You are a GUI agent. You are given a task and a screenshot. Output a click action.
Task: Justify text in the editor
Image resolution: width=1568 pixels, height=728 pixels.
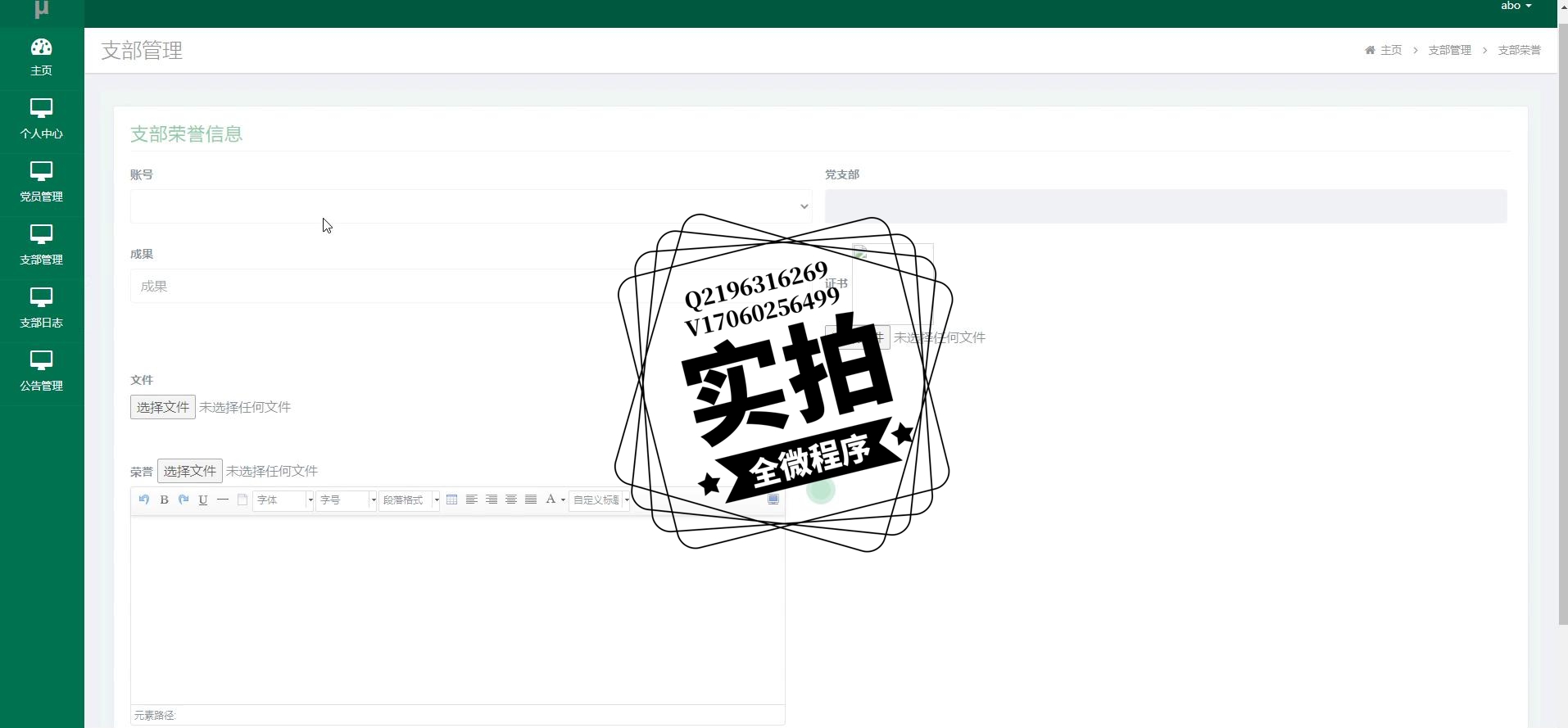point(531,500)
